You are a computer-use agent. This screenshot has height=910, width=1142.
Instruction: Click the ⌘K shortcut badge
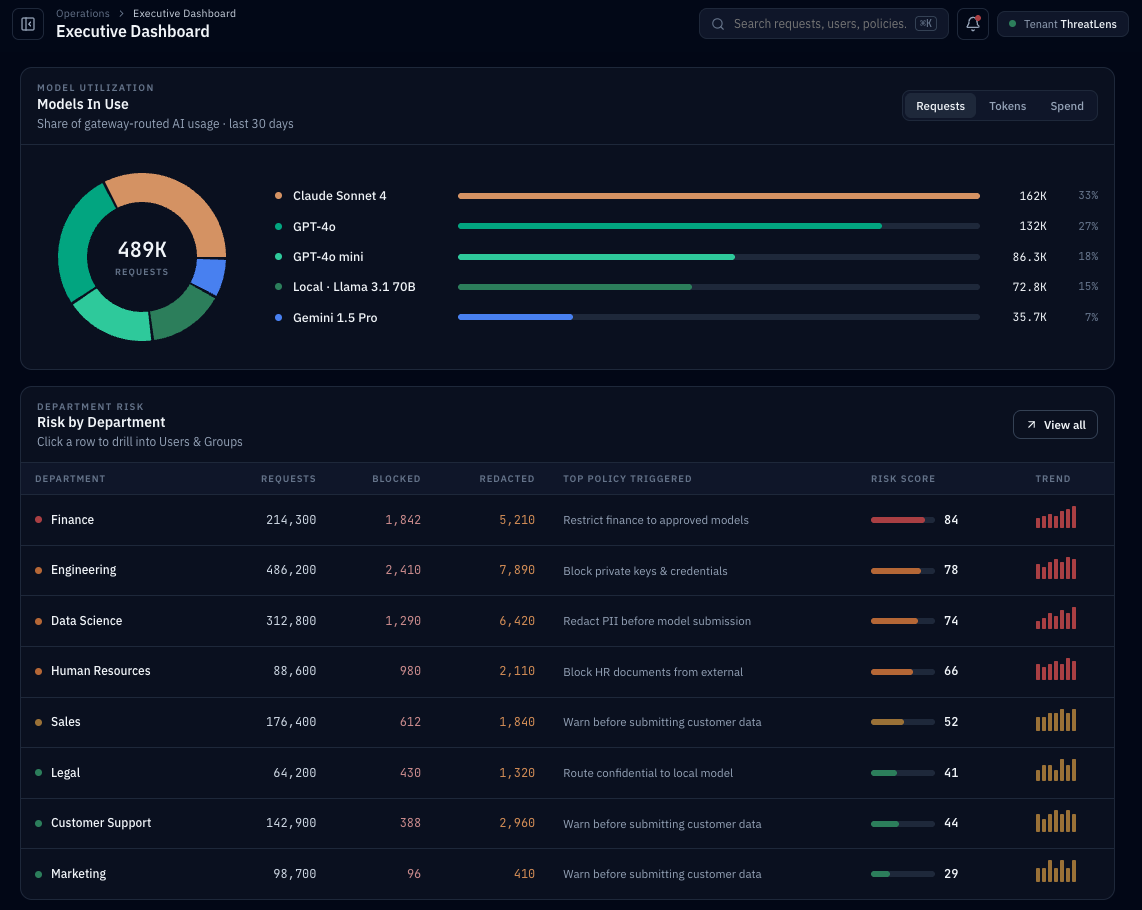pos(926,23)
